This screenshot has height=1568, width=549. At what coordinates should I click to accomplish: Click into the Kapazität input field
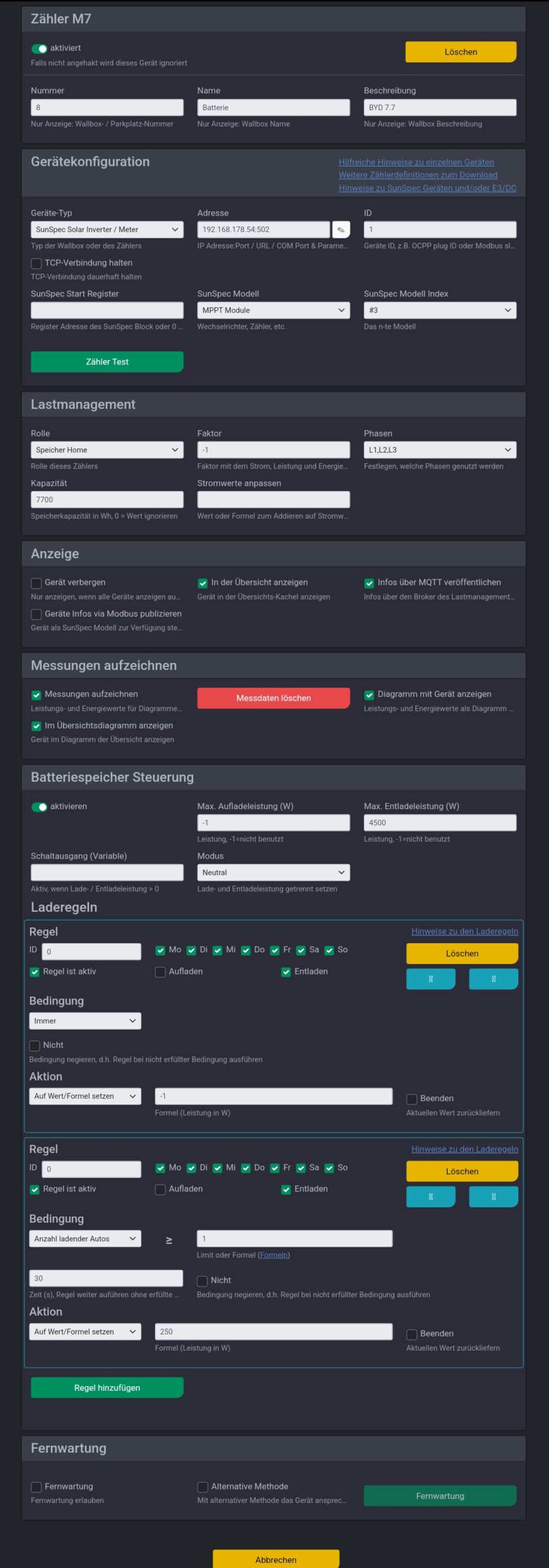(107, 500)
